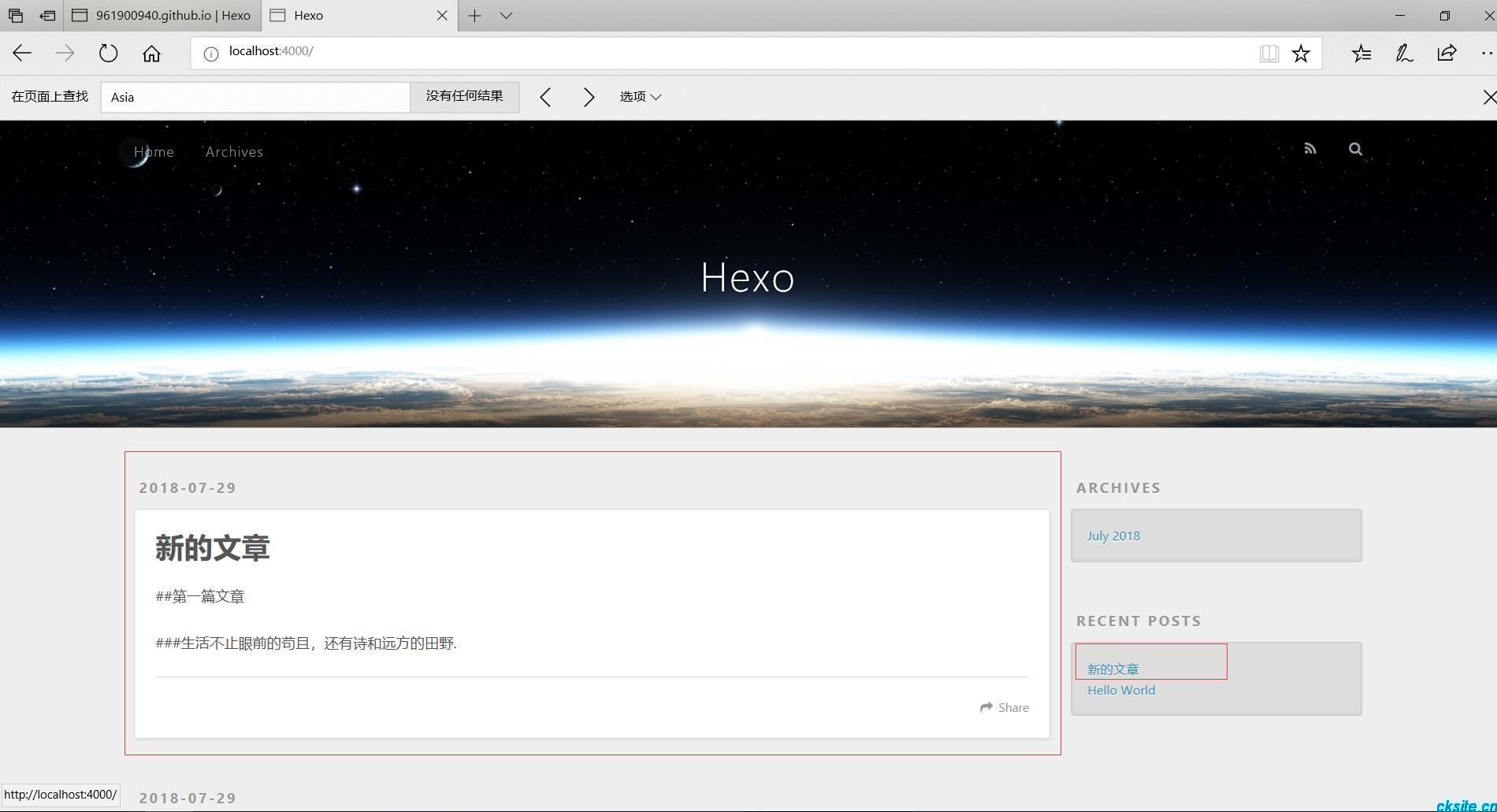Open Add notes pen icon
This screenshot has width=1497, height=812.
pos(1404,53)
